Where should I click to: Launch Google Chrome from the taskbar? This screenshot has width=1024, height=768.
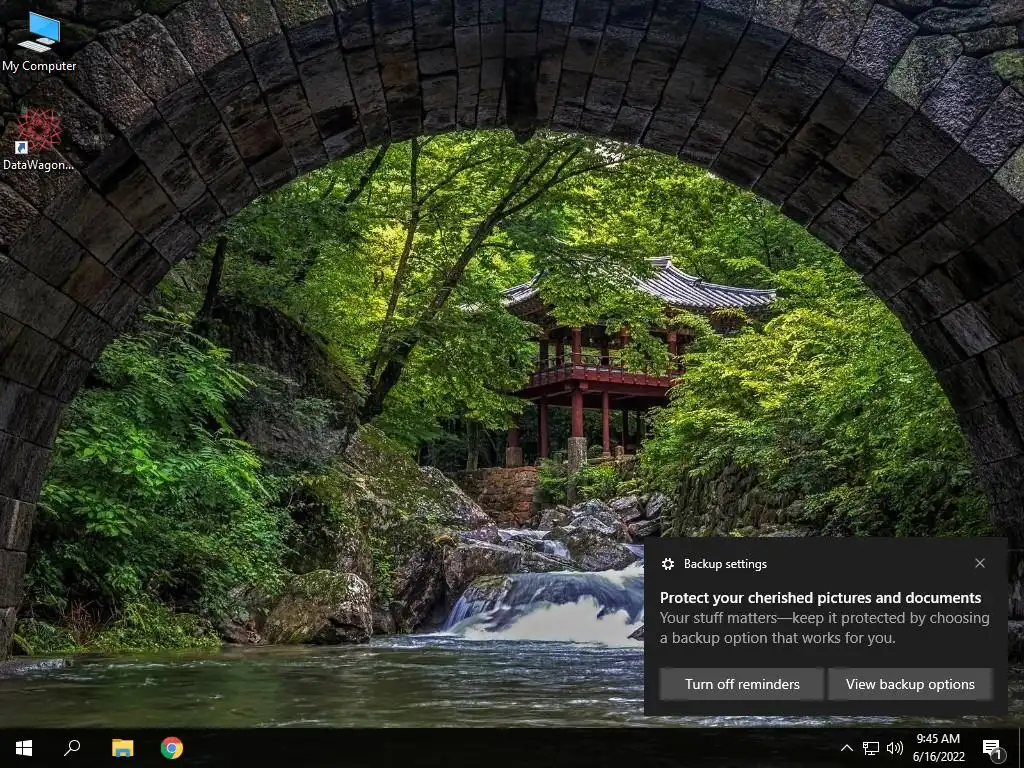pyautogui.click(x=172, y=748)
